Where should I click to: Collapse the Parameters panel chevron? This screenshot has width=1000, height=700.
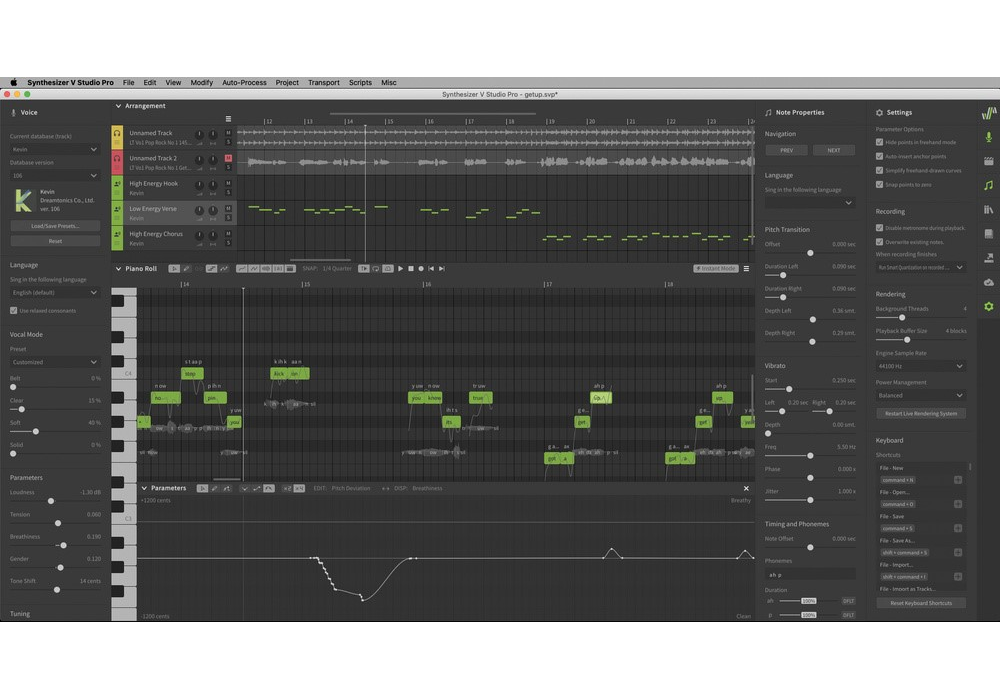144,488
